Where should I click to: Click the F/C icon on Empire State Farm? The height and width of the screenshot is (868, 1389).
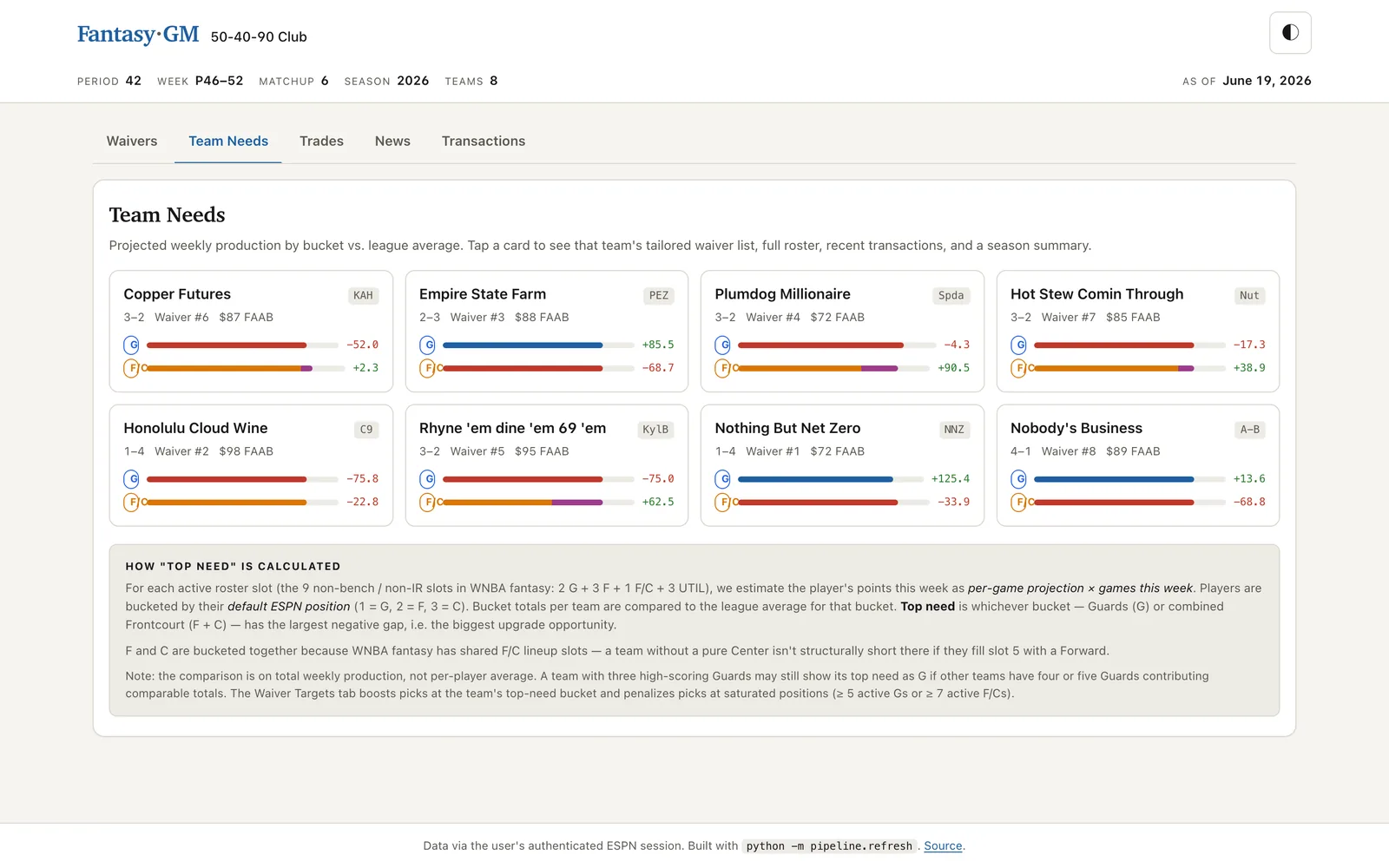point(427,368)
